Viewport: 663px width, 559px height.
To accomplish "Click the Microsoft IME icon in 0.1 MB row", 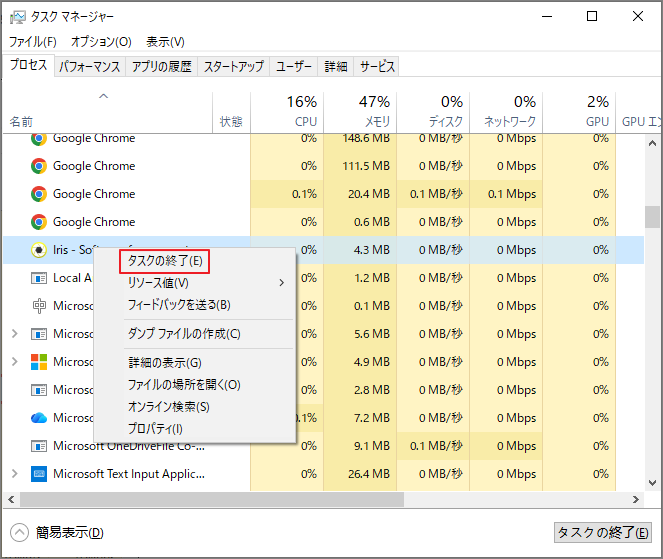I will click(x=39, y=306).
